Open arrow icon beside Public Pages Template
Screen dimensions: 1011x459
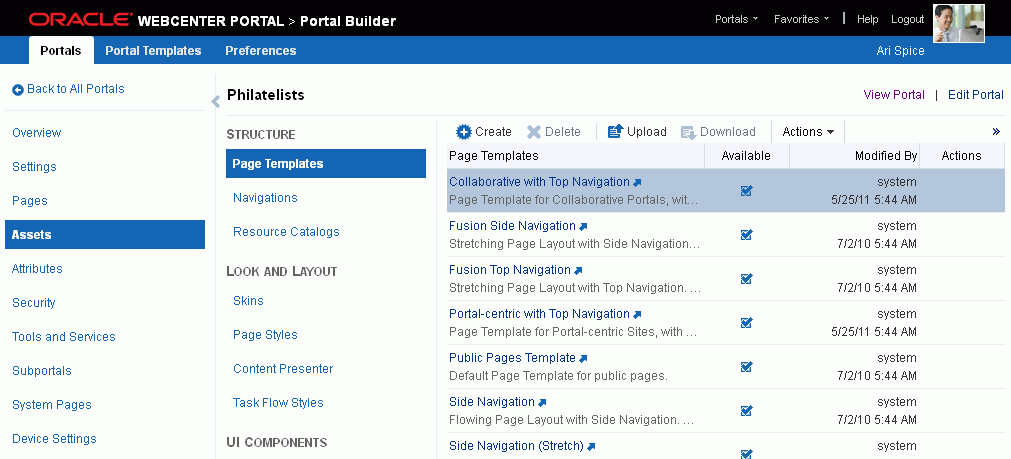[x=583, y=358]
